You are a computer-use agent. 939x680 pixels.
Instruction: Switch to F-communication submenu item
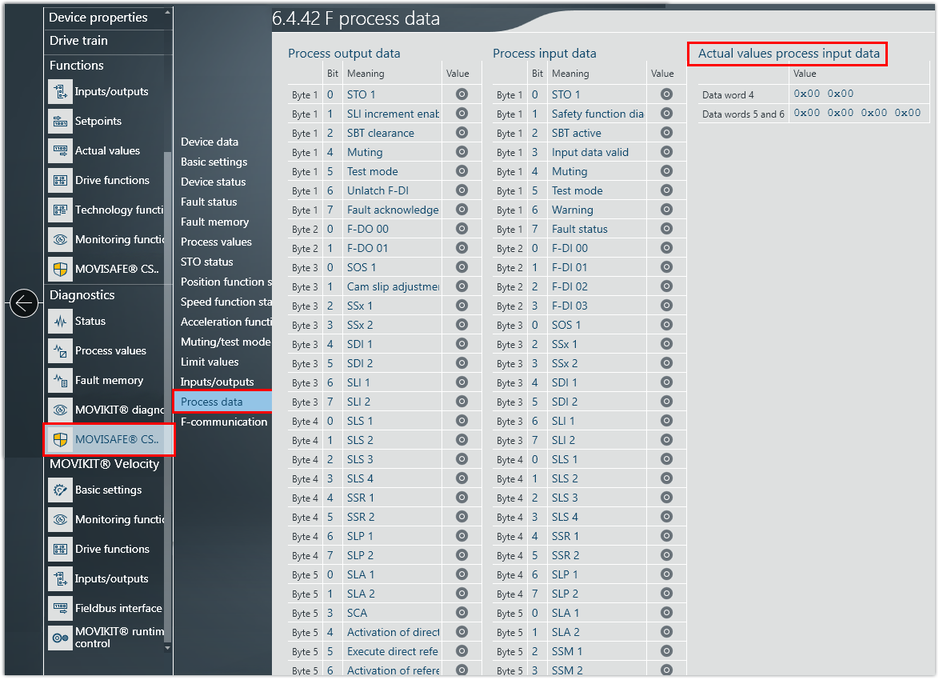pos(223,422)
